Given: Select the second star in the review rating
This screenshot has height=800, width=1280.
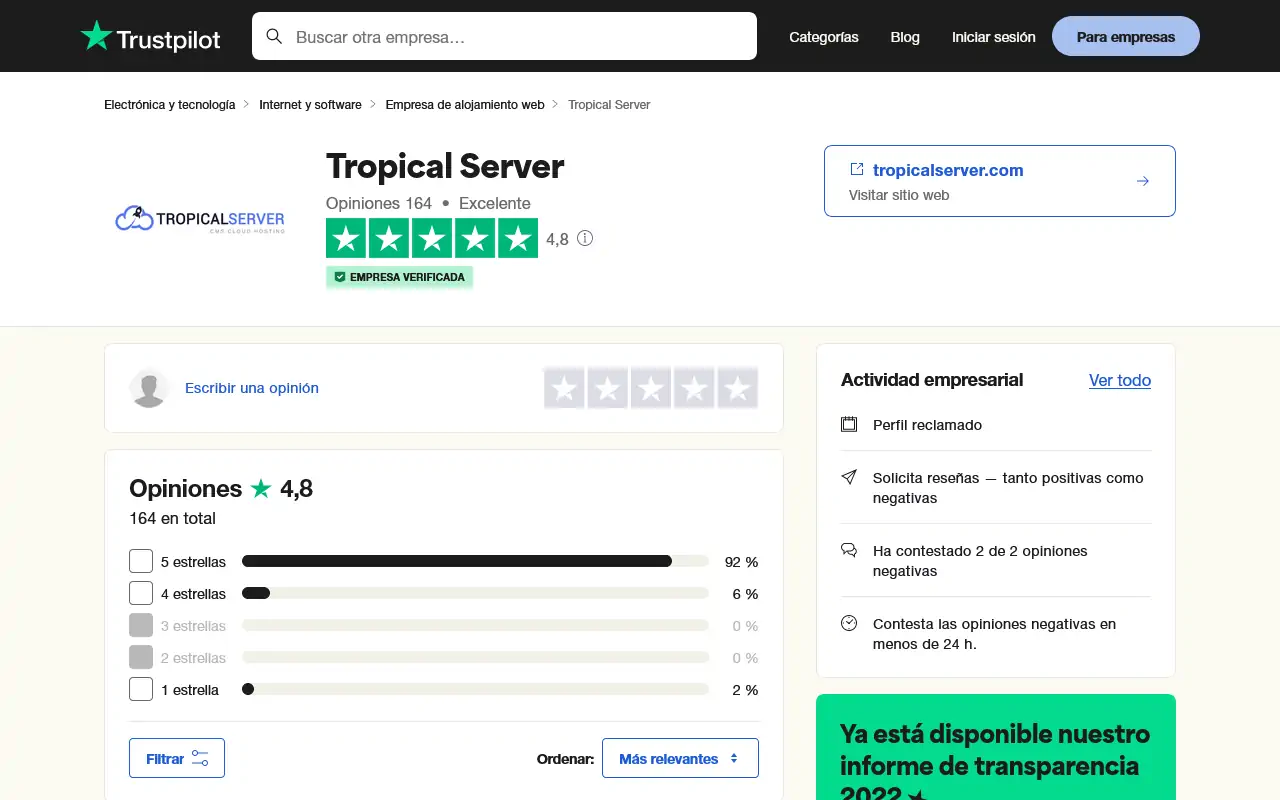Looking at the screenshot, I should 608,388.
